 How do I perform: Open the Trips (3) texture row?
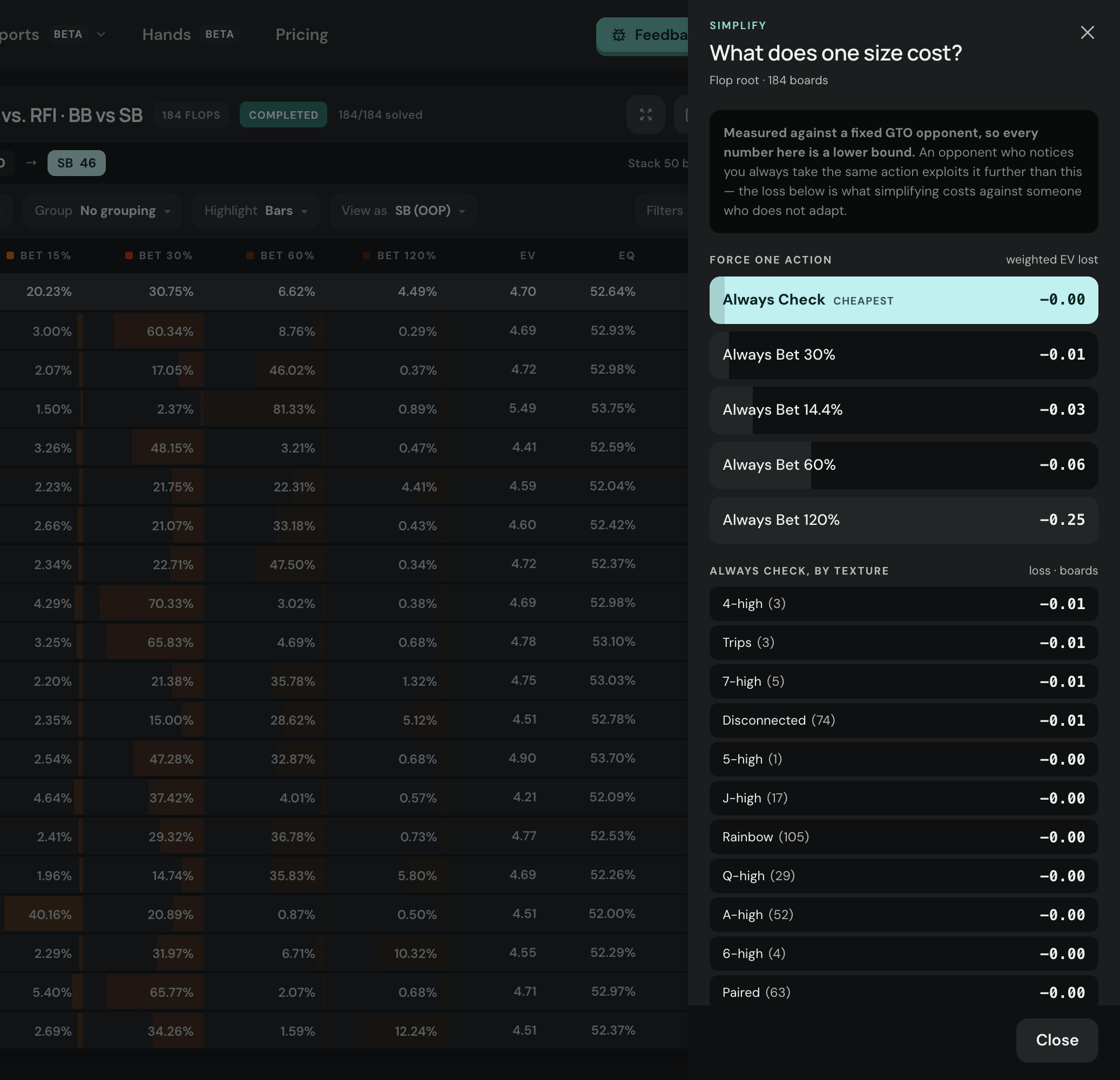[903, 642]
